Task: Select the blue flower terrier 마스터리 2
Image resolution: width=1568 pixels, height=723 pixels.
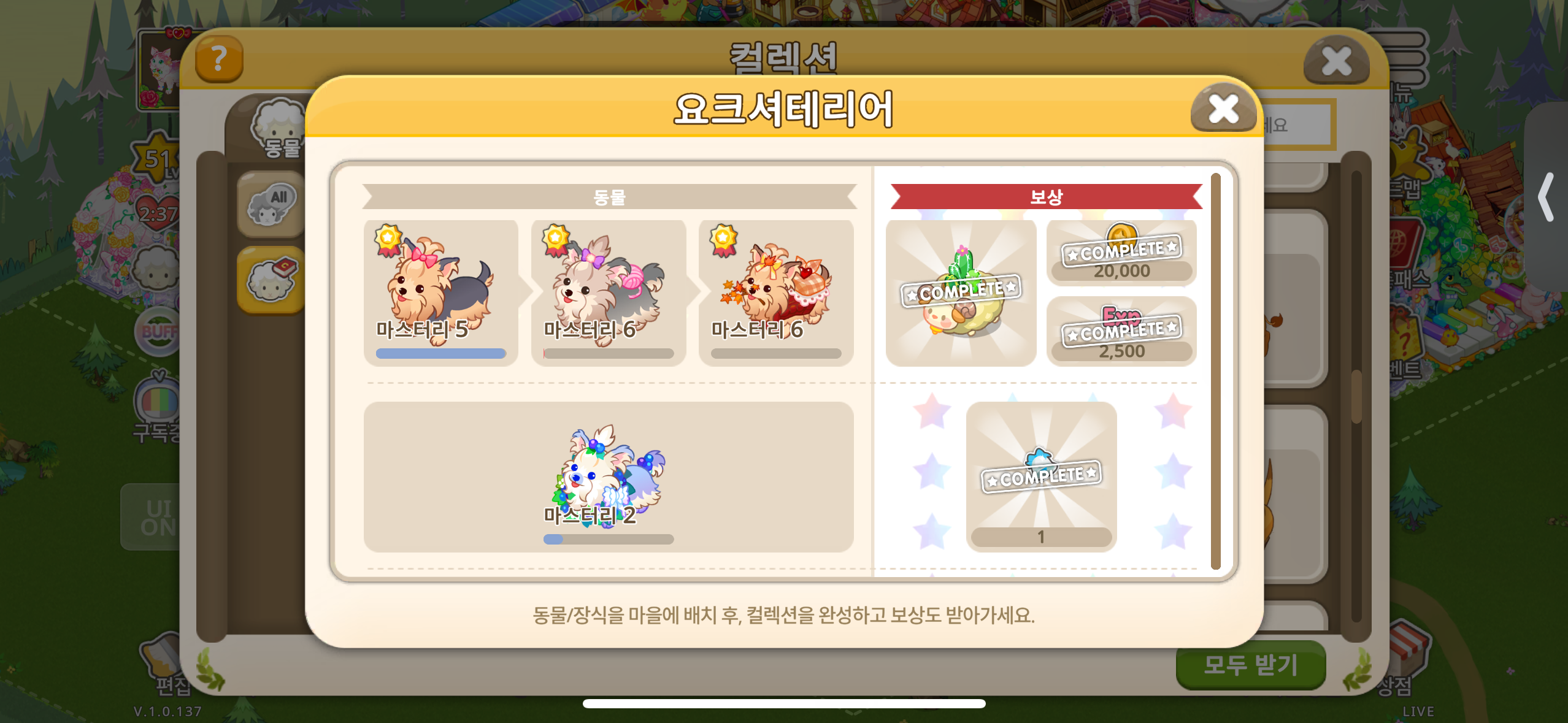Action: [x=609, y=477]
